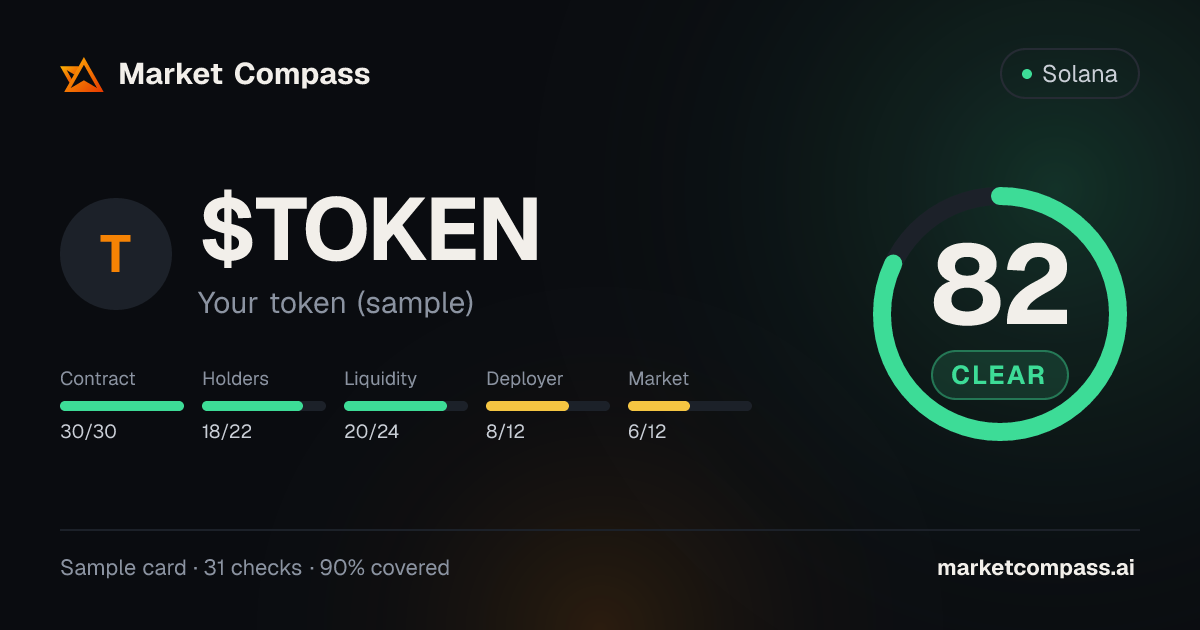Click the Liquidity score progress bar
The width and height of the screenshot is (1200, 630).
tap(406, 406)
